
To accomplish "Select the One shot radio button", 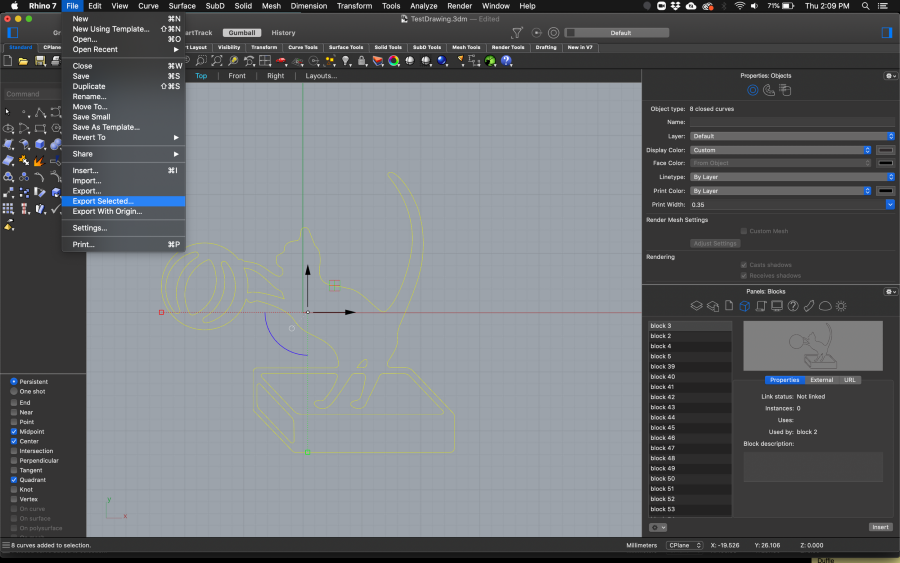I will point(14,391).
